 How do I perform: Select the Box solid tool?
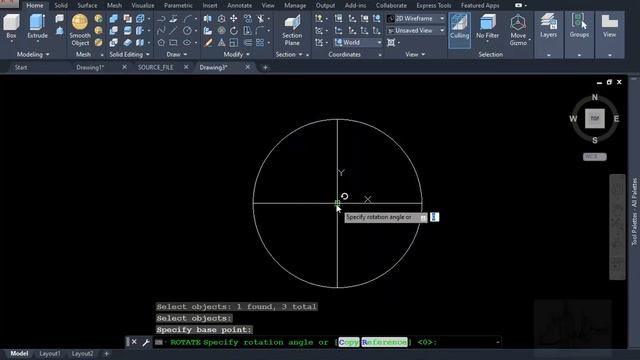click(x=11, y=26)
